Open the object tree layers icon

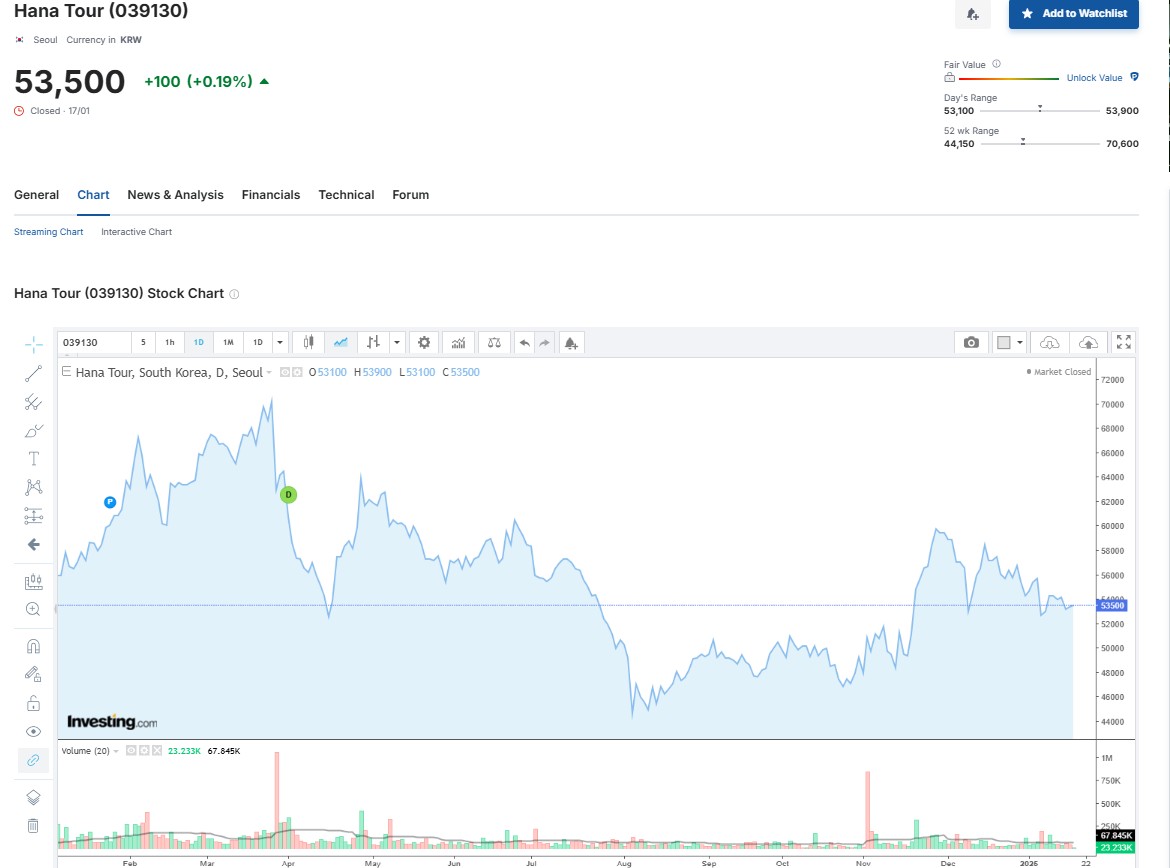tap(34, 797)
